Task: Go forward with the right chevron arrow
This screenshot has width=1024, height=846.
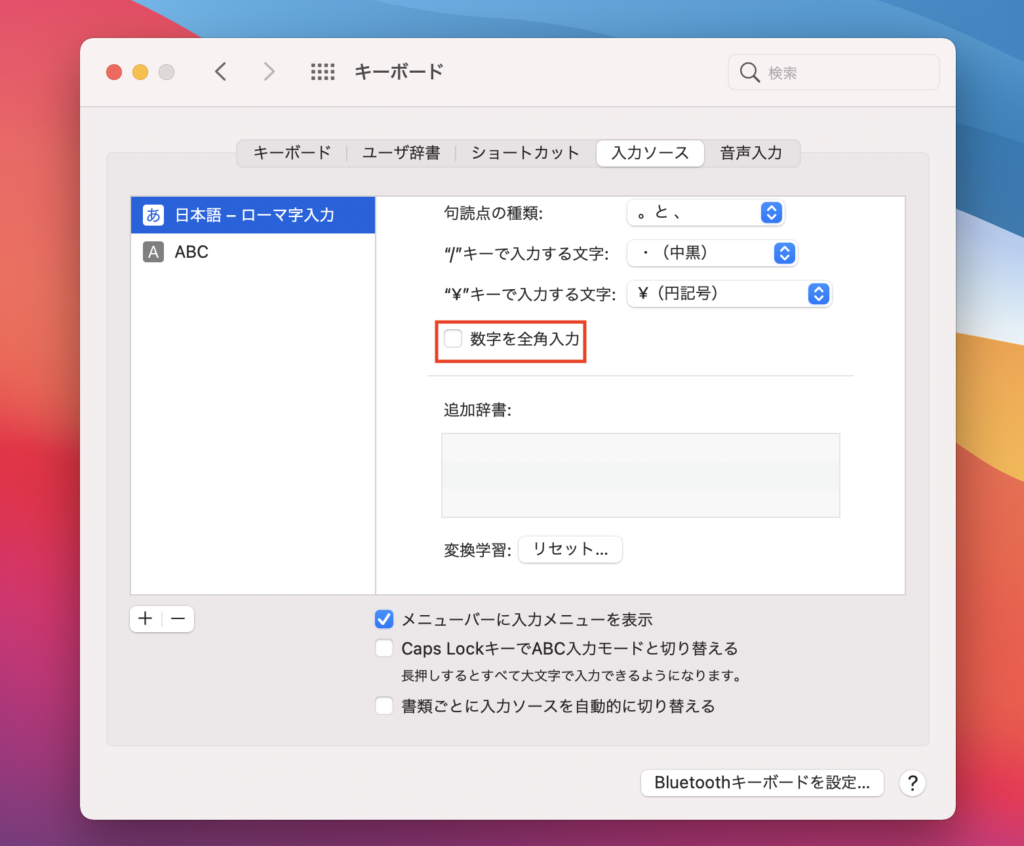Action: click(x=268, y=71)
